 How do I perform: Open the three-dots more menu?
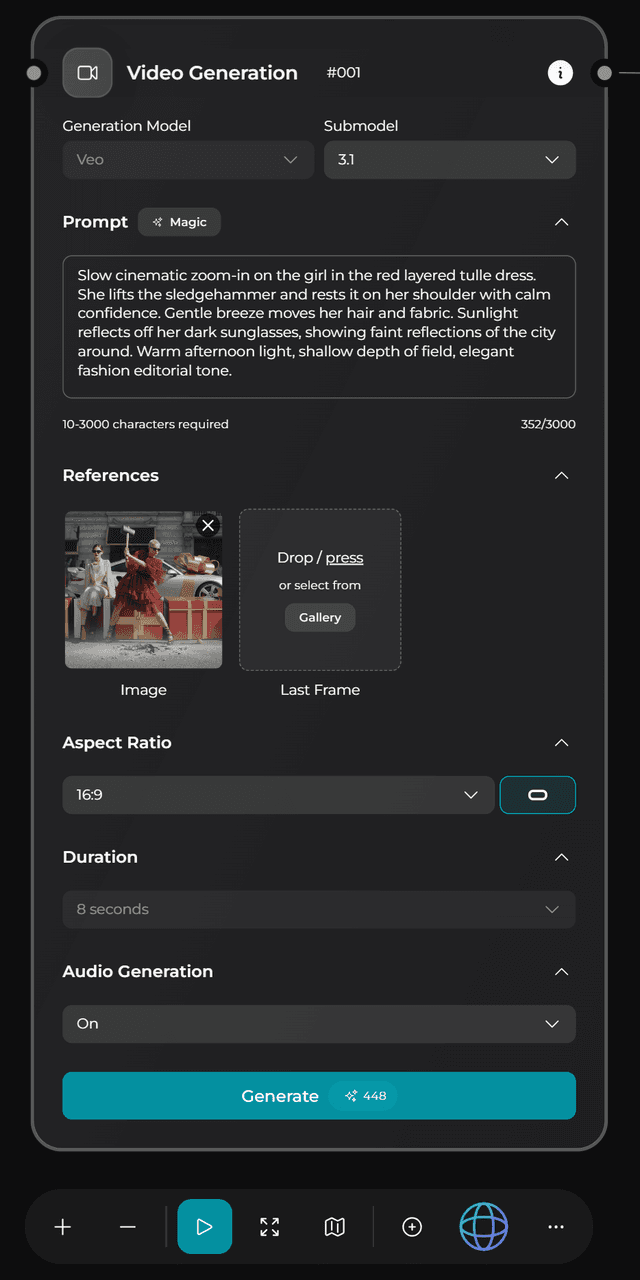556,1227
